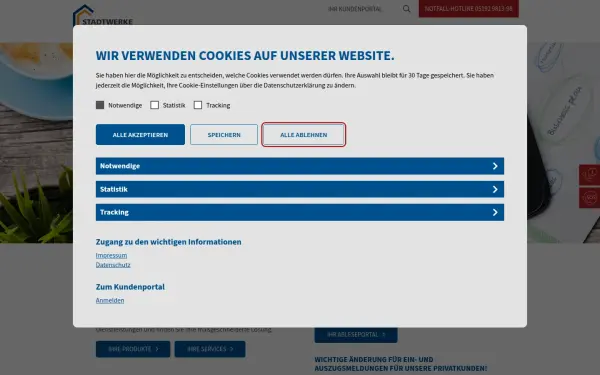The height and width of the screenshot is (375, 600).
Task: Click the Alle Ablehnen button
Action: [303, 135]
